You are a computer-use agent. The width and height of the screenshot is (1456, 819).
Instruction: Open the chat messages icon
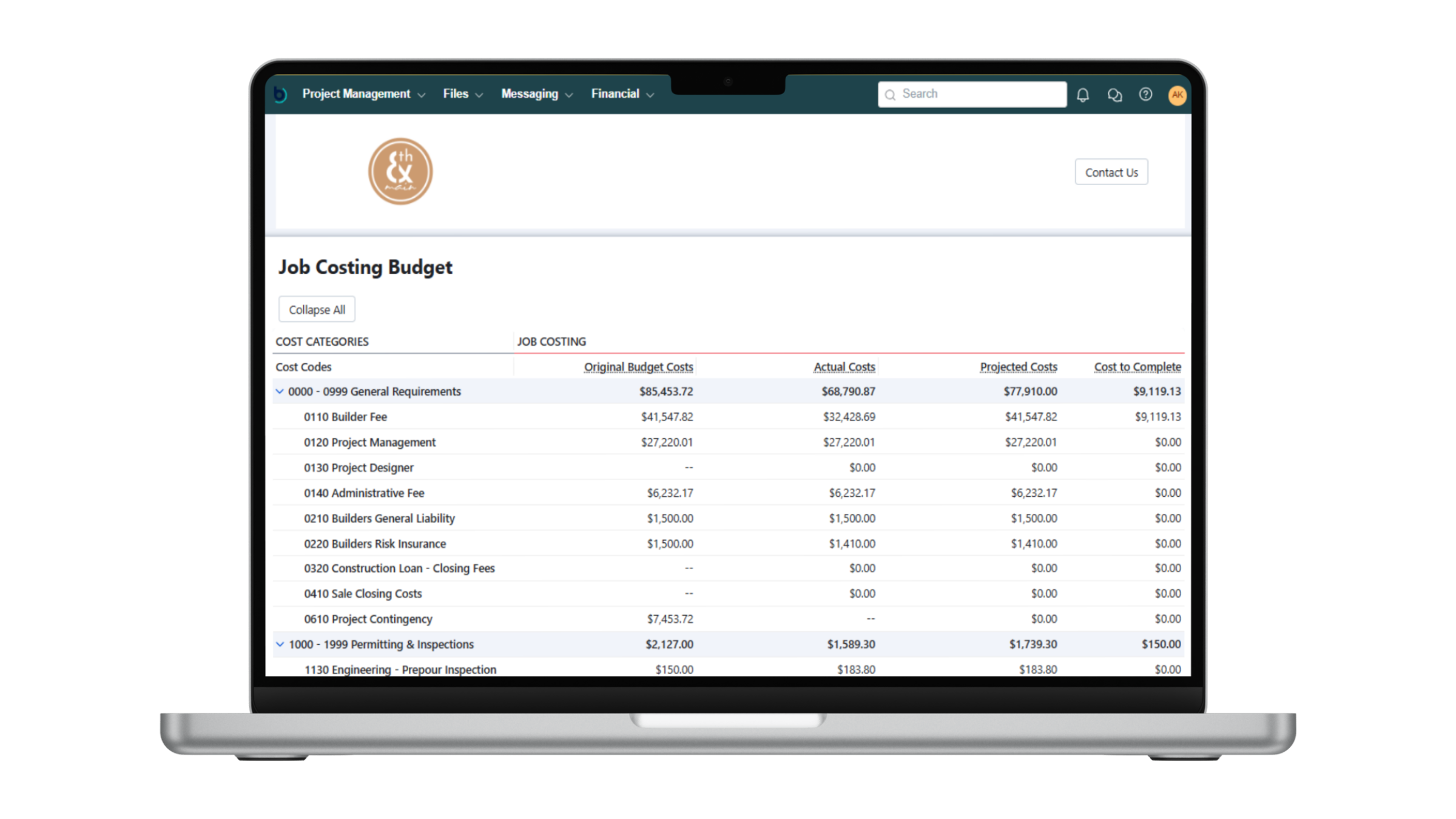(1114, 95)
